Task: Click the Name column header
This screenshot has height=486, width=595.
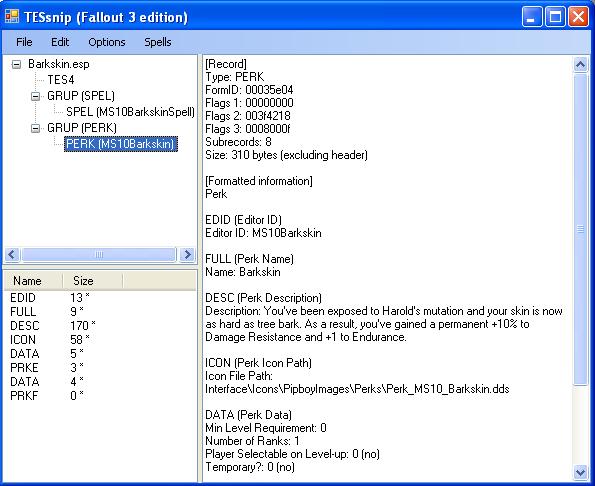Action: coord(33,281)
